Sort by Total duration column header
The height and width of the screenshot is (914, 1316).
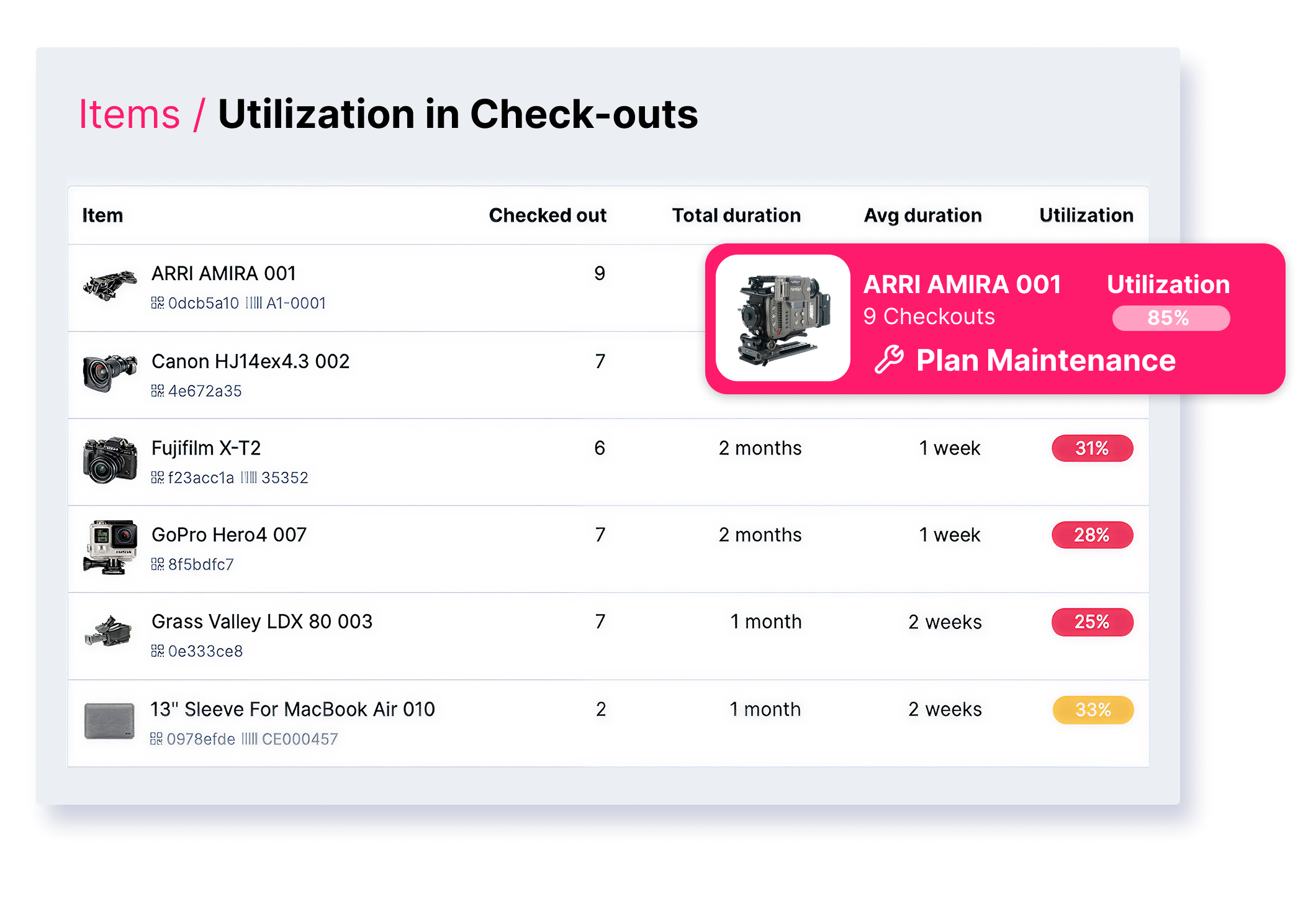coord(736,215)
